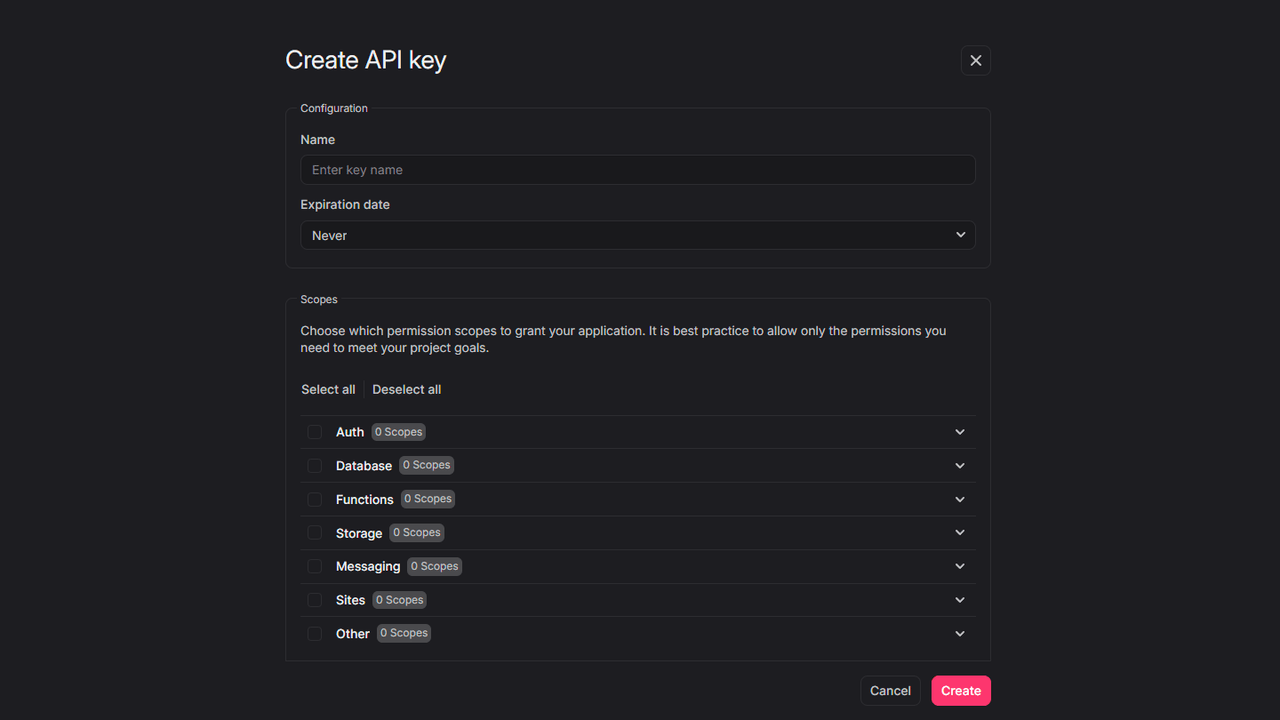Close the Create API key dialog
1280x720 pixels.
pos(975,60)
